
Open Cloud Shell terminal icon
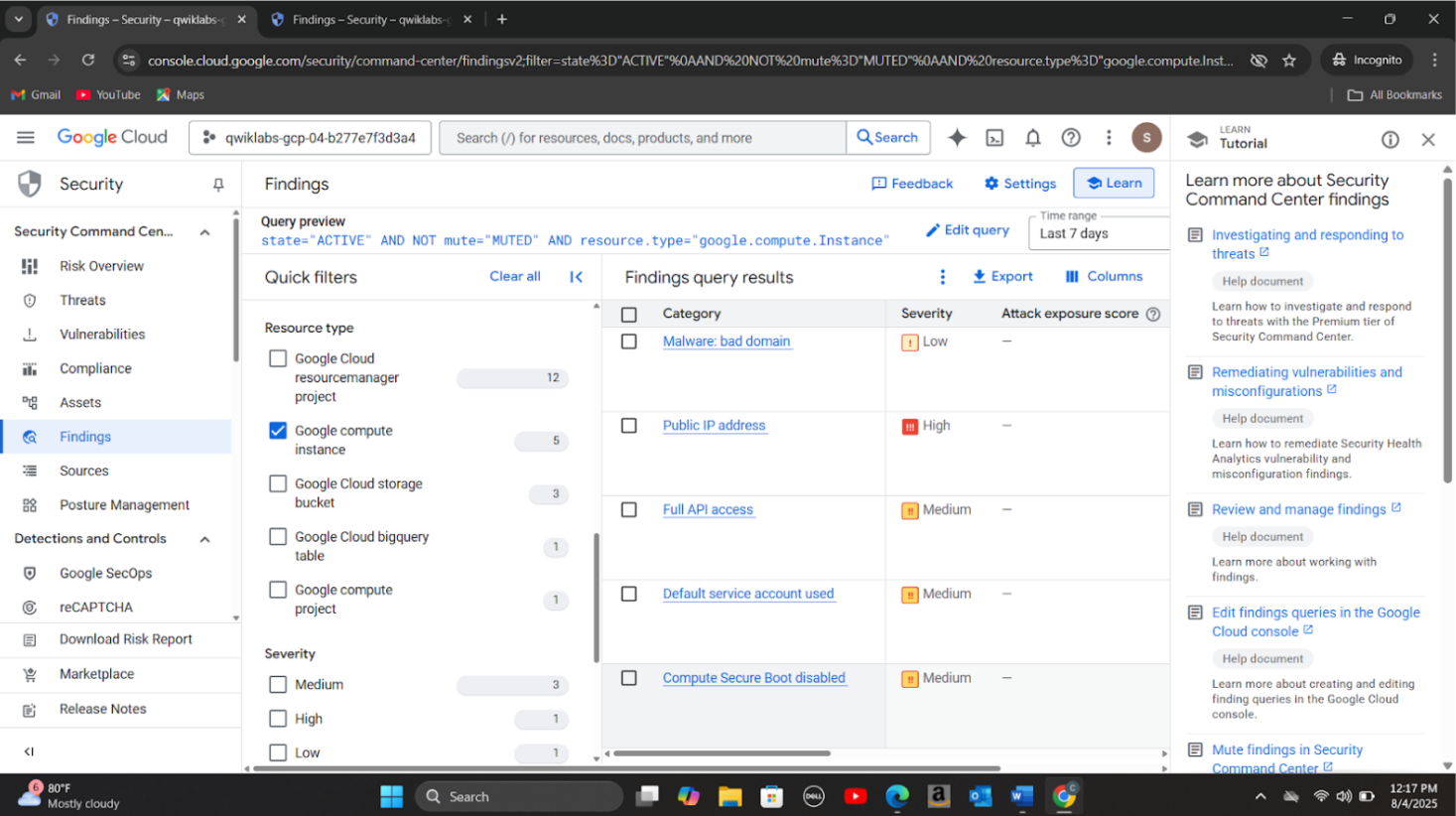pyautogui.click(x=994, y=138)
